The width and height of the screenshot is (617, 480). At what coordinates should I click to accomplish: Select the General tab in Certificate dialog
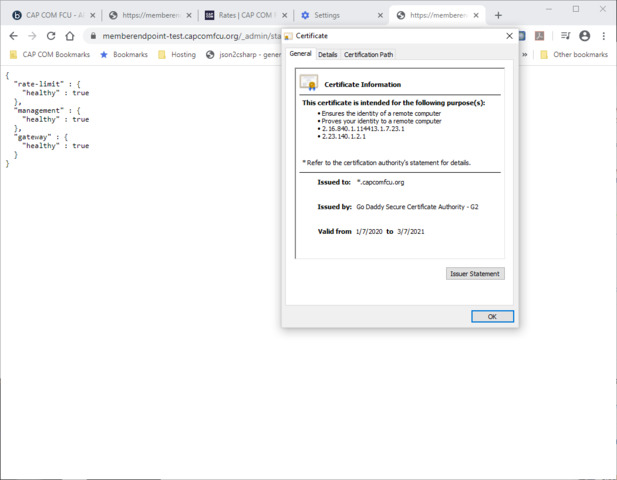(x=301, y=54)
